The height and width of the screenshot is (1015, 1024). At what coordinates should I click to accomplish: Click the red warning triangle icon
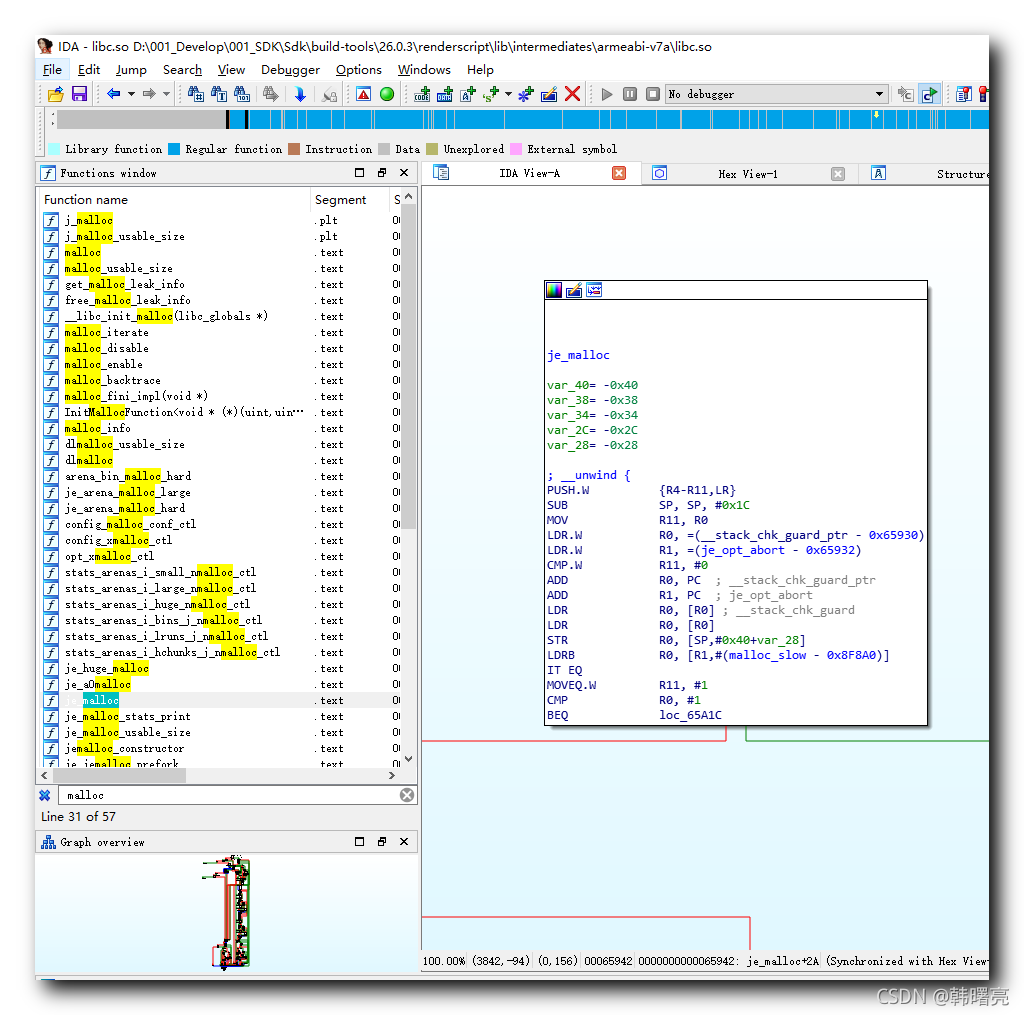point(364,94)
